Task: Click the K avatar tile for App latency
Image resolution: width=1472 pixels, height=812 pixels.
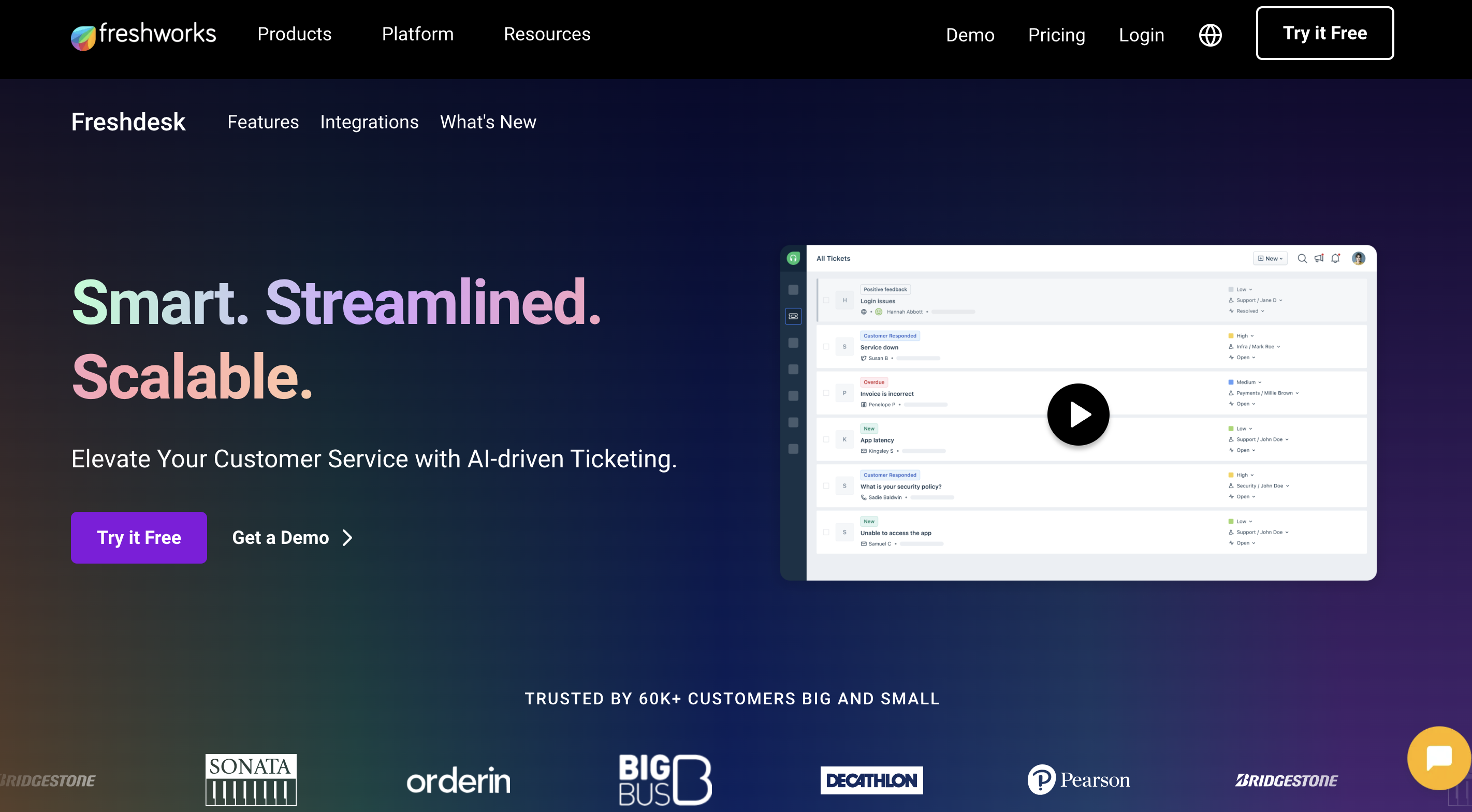Action: tap(844, 439)
